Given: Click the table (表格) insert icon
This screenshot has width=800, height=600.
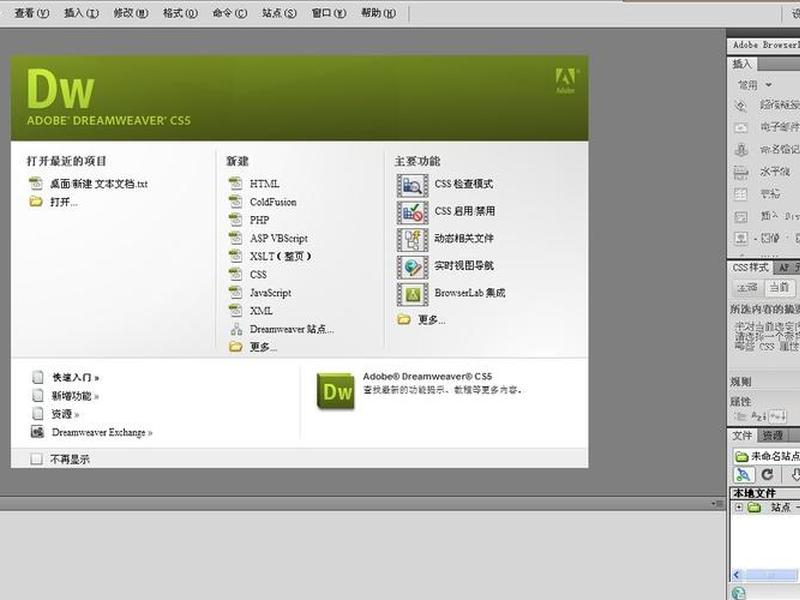Looking at the screenshot, I should pyautogui.click(x=741, y=194).
